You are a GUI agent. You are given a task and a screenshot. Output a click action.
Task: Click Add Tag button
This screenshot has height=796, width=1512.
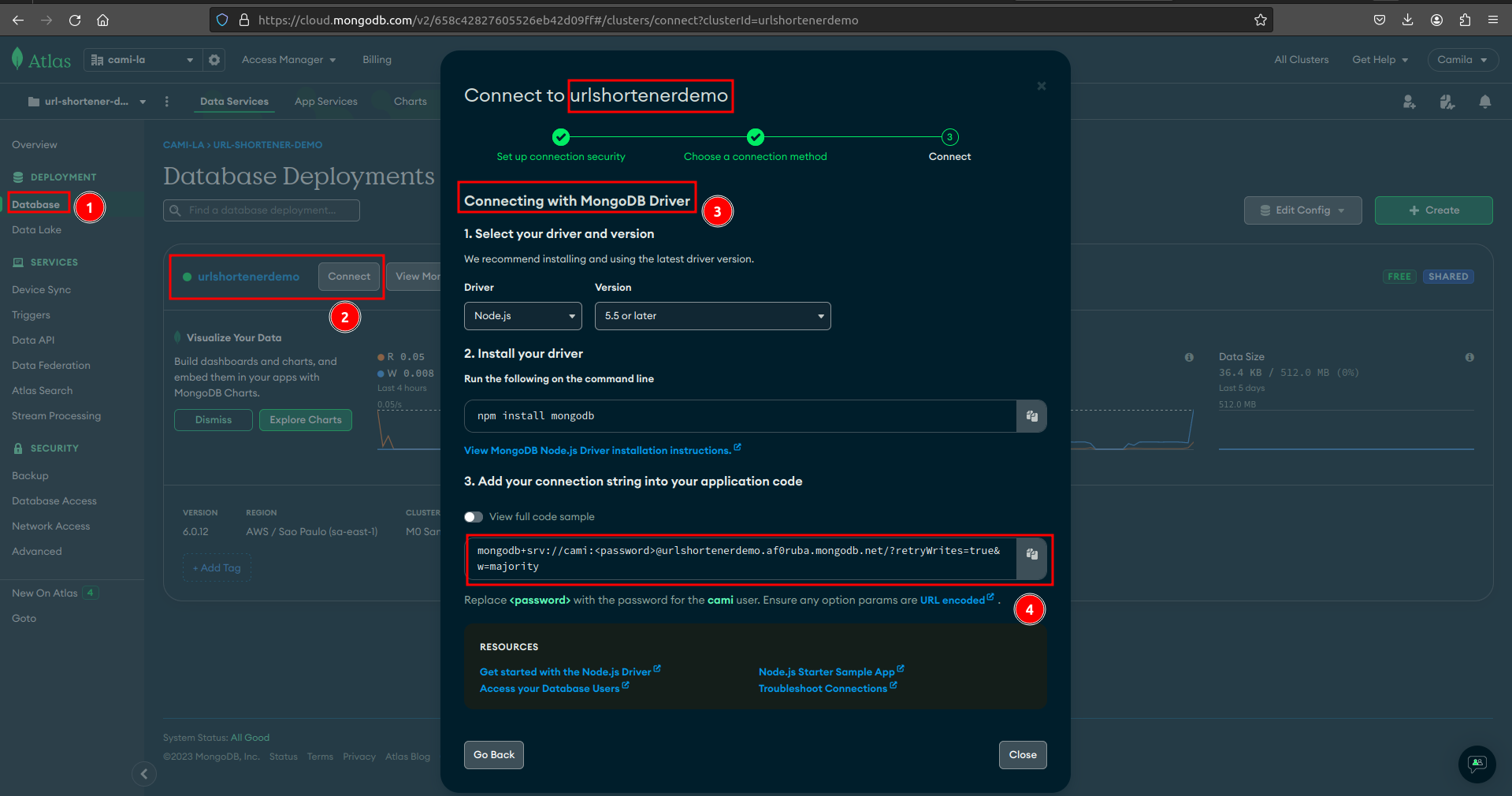(217, 568)
